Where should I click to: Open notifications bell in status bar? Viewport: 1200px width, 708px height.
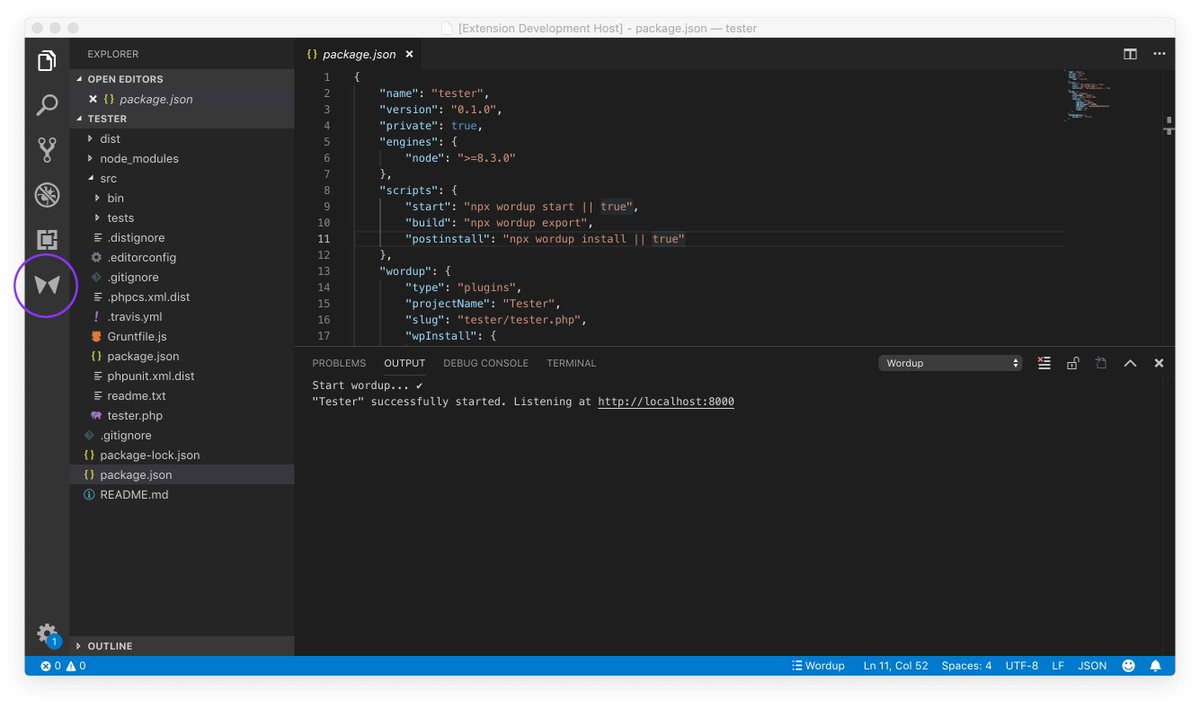click(x=1156, y=665)
